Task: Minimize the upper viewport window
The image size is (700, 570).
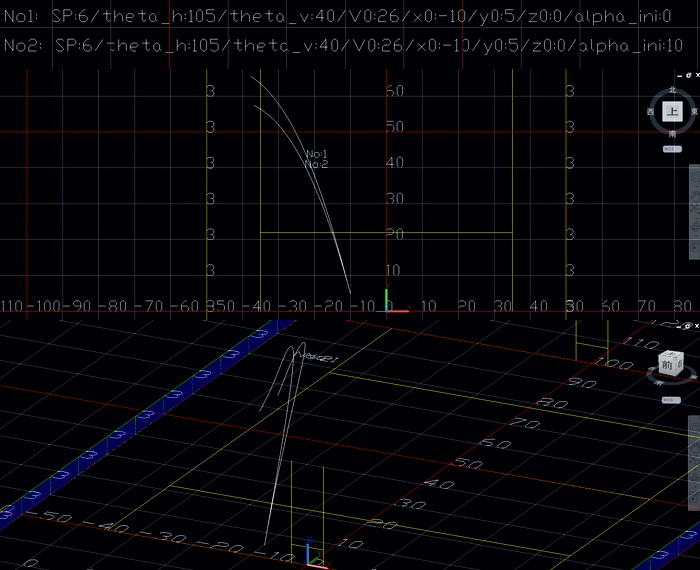Action: [677, 76]
